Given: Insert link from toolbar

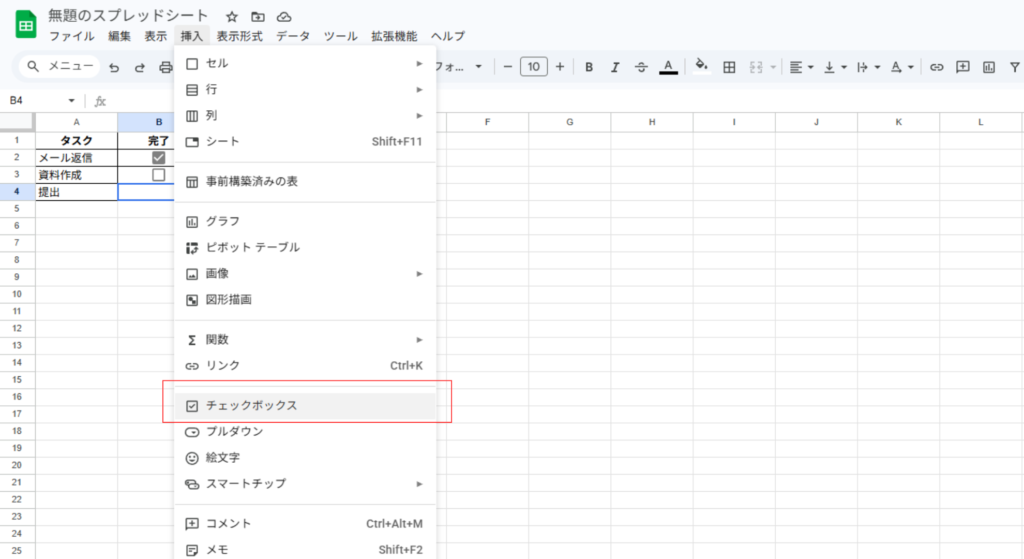Looking at the screenshot, I should [x=936, y=67].
